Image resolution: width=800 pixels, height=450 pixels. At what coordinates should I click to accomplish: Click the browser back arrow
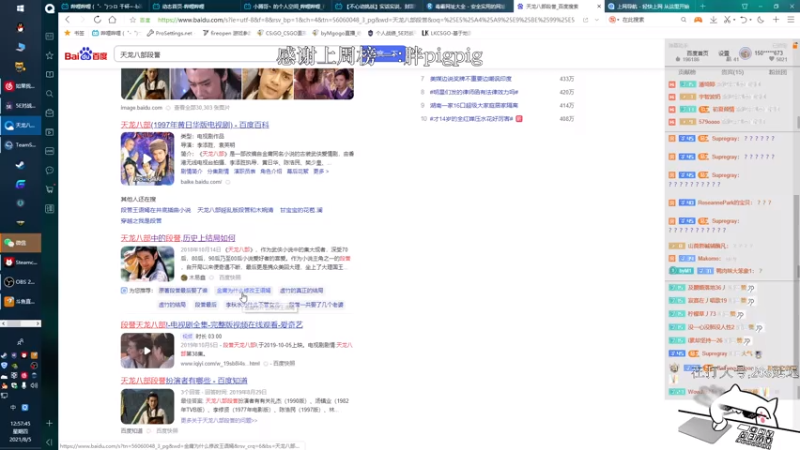[x=67, y=20]
